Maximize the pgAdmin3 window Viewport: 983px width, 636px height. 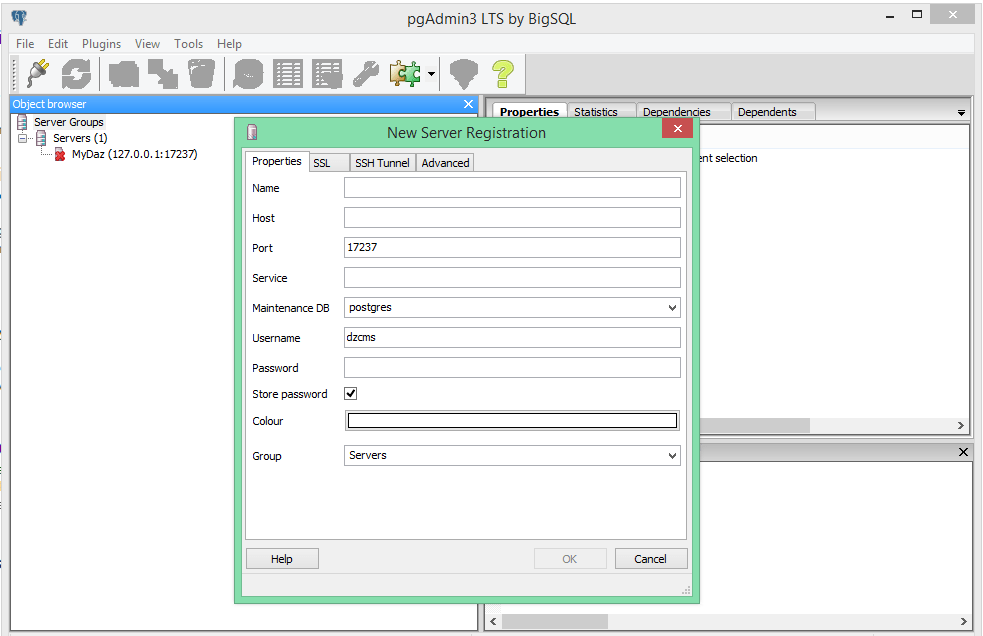[917, 14]
